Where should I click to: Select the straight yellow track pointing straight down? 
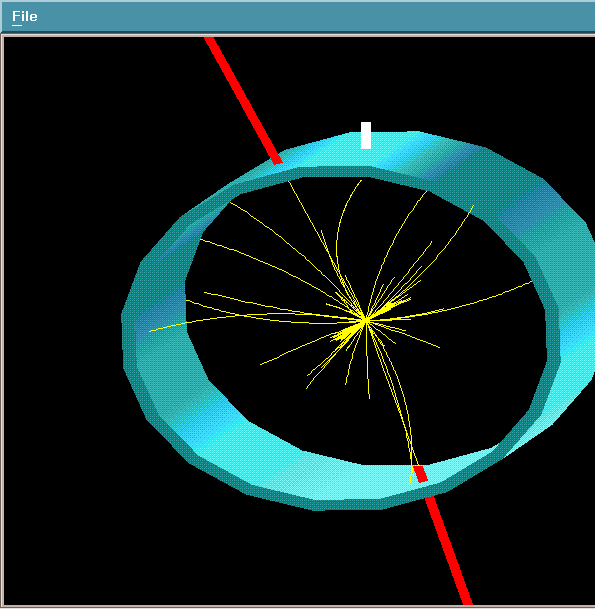pyautogui.click(x=367, y=361)
